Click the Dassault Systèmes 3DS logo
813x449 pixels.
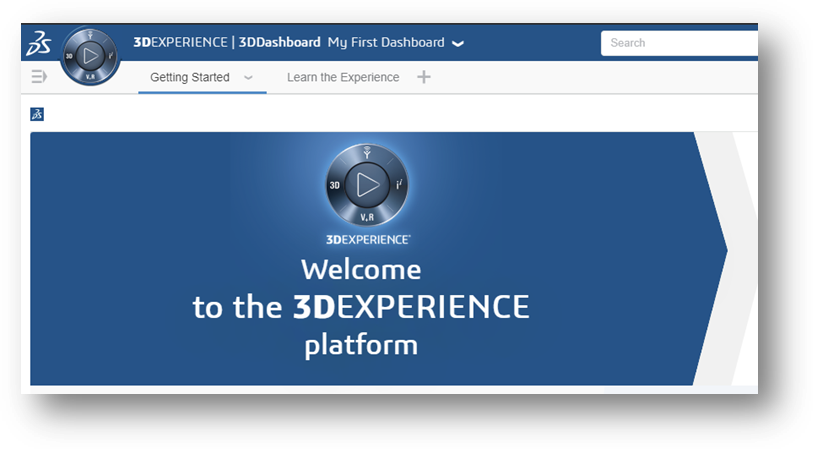(x=39, y=43)
